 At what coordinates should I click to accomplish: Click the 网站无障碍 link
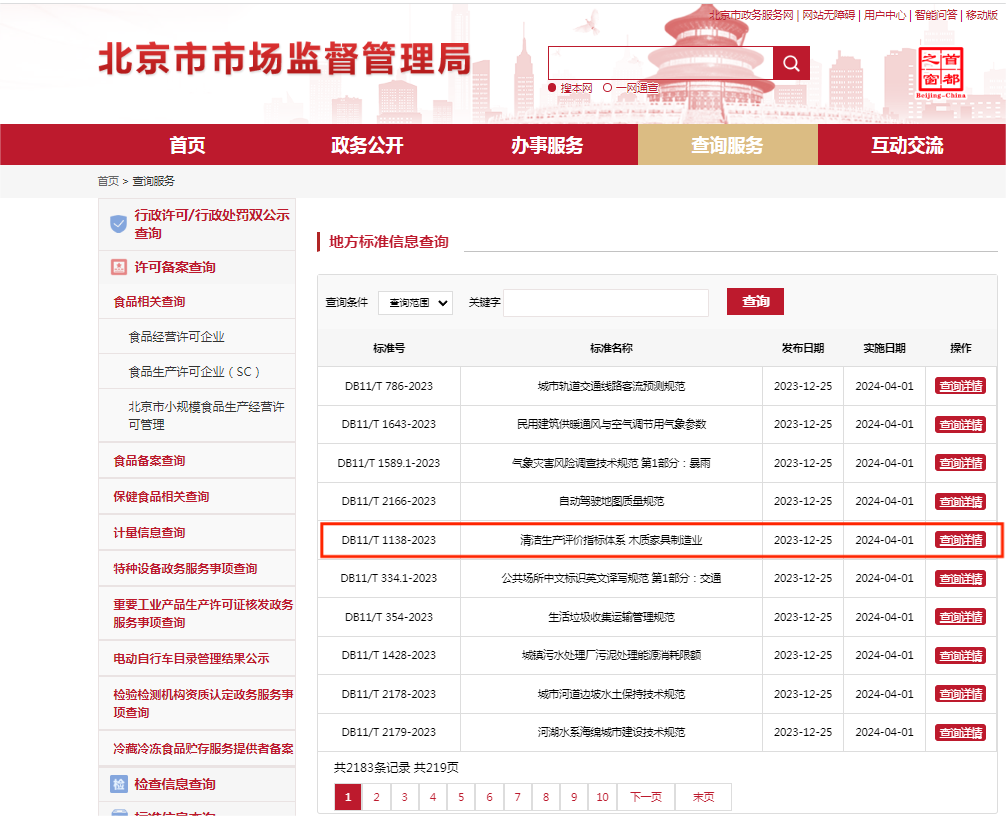tap(828, 15)
